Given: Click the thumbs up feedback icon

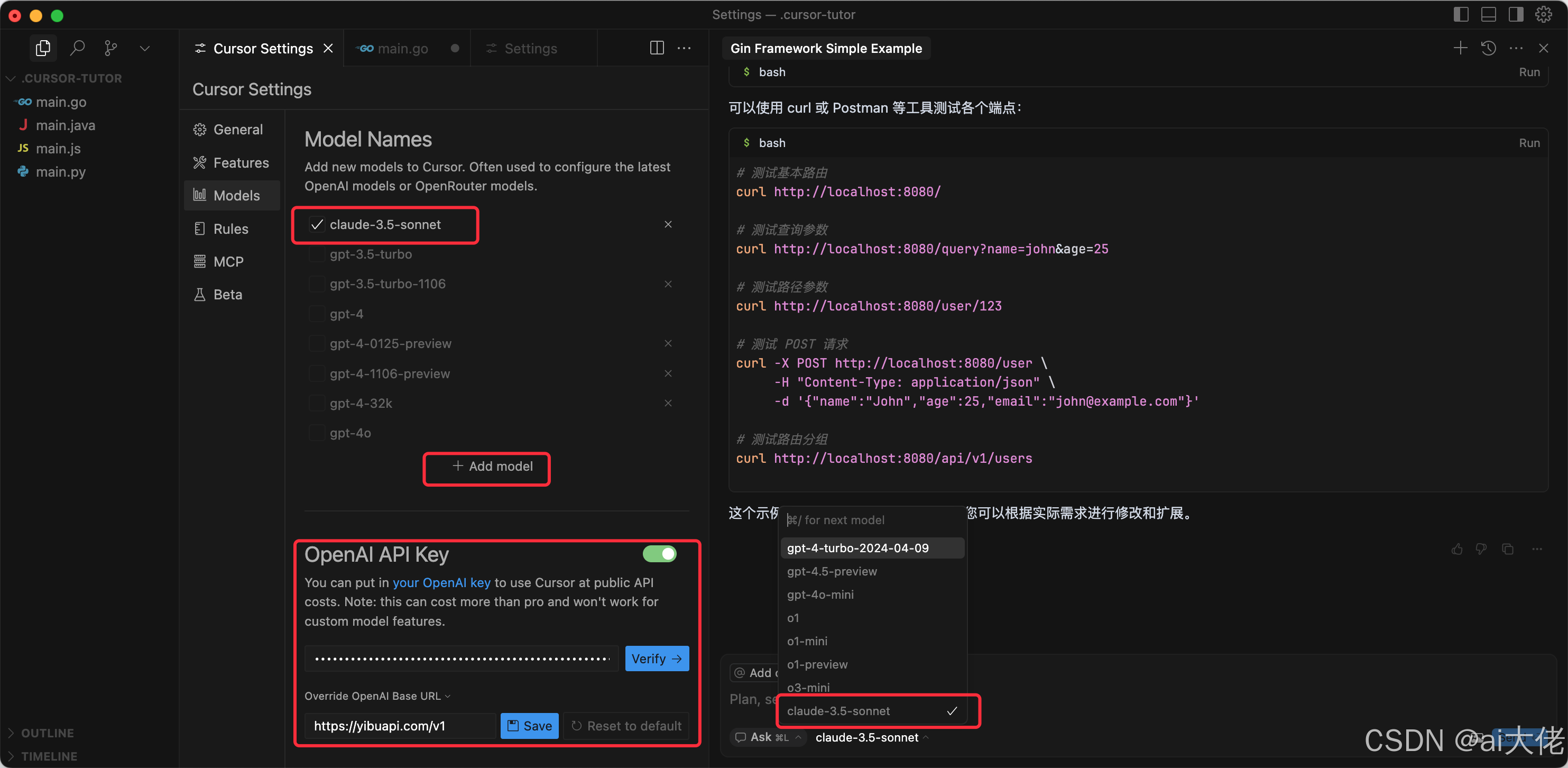Looking at the screenshot, I should pyautogui.click(x=1456, y=550).
